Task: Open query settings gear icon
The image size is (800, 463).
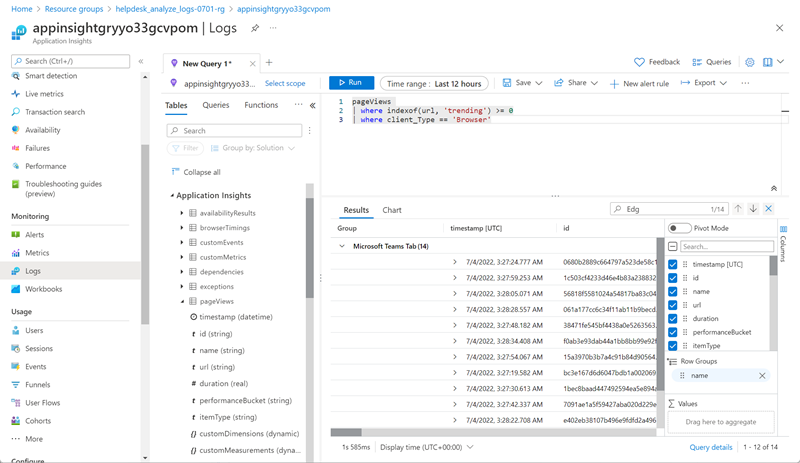Action: click(x=749, y=62)
